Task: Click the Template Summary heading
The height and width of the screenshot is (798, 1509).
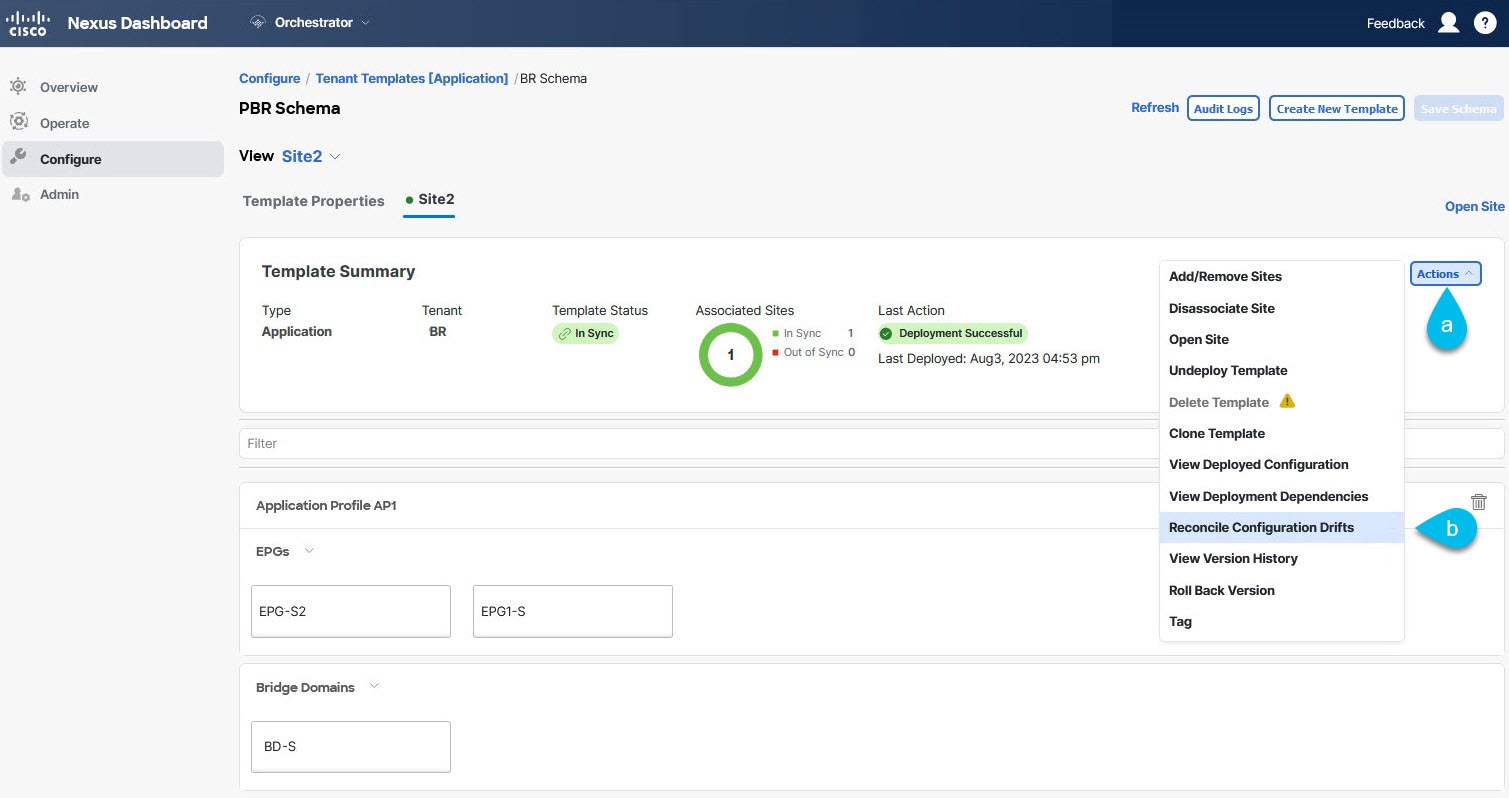Action: point(338,271)
